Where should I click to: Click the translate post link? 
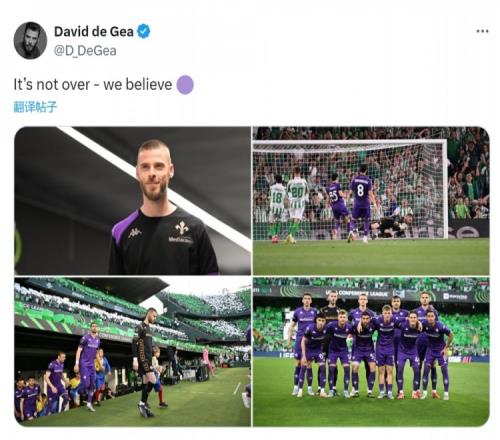click(x=35, y=107)
